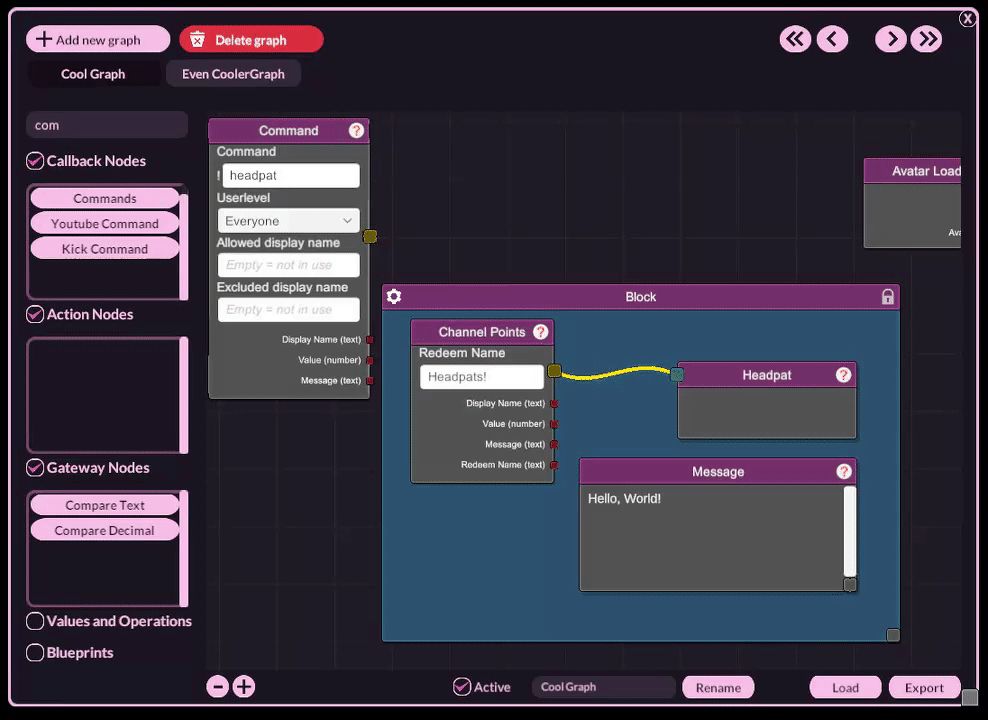Focus Allowed display name field
988x720 pixels.
pyautogui.click(x=289, y=265)
